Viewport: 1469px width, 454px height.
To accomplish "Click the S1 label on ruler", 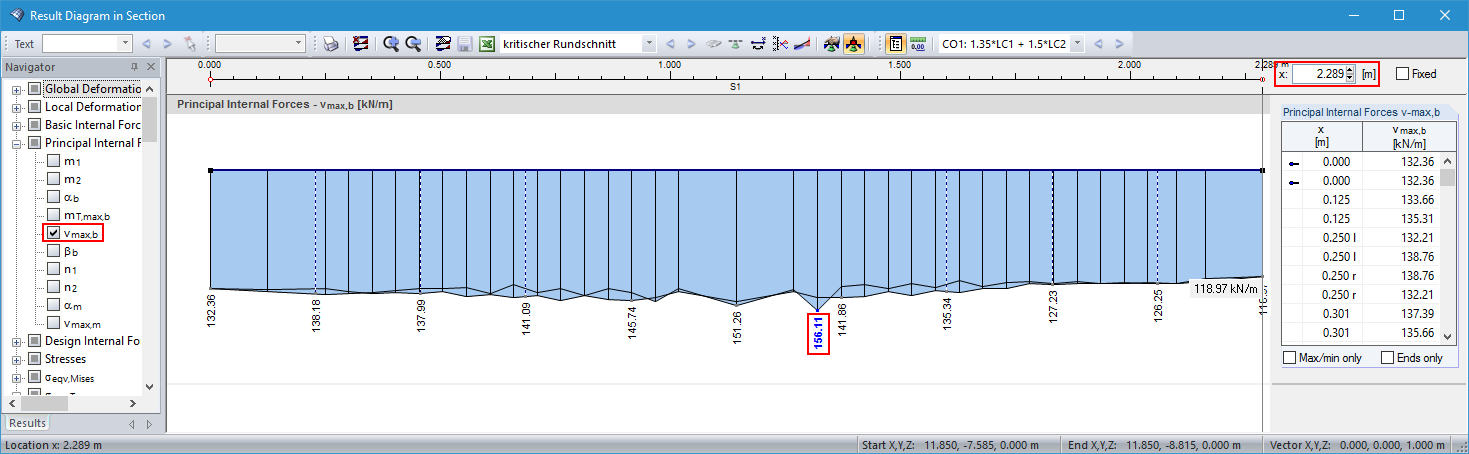I will (x=735, y=87).
